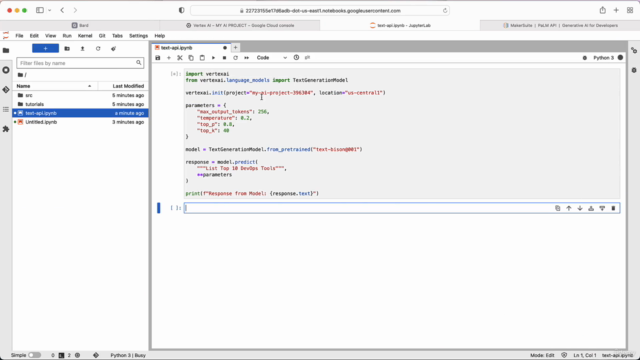Restart kernel and run all cells
The height and width of the screenshot is (360, 640).
pyautogui.click(x=247, y=58)
